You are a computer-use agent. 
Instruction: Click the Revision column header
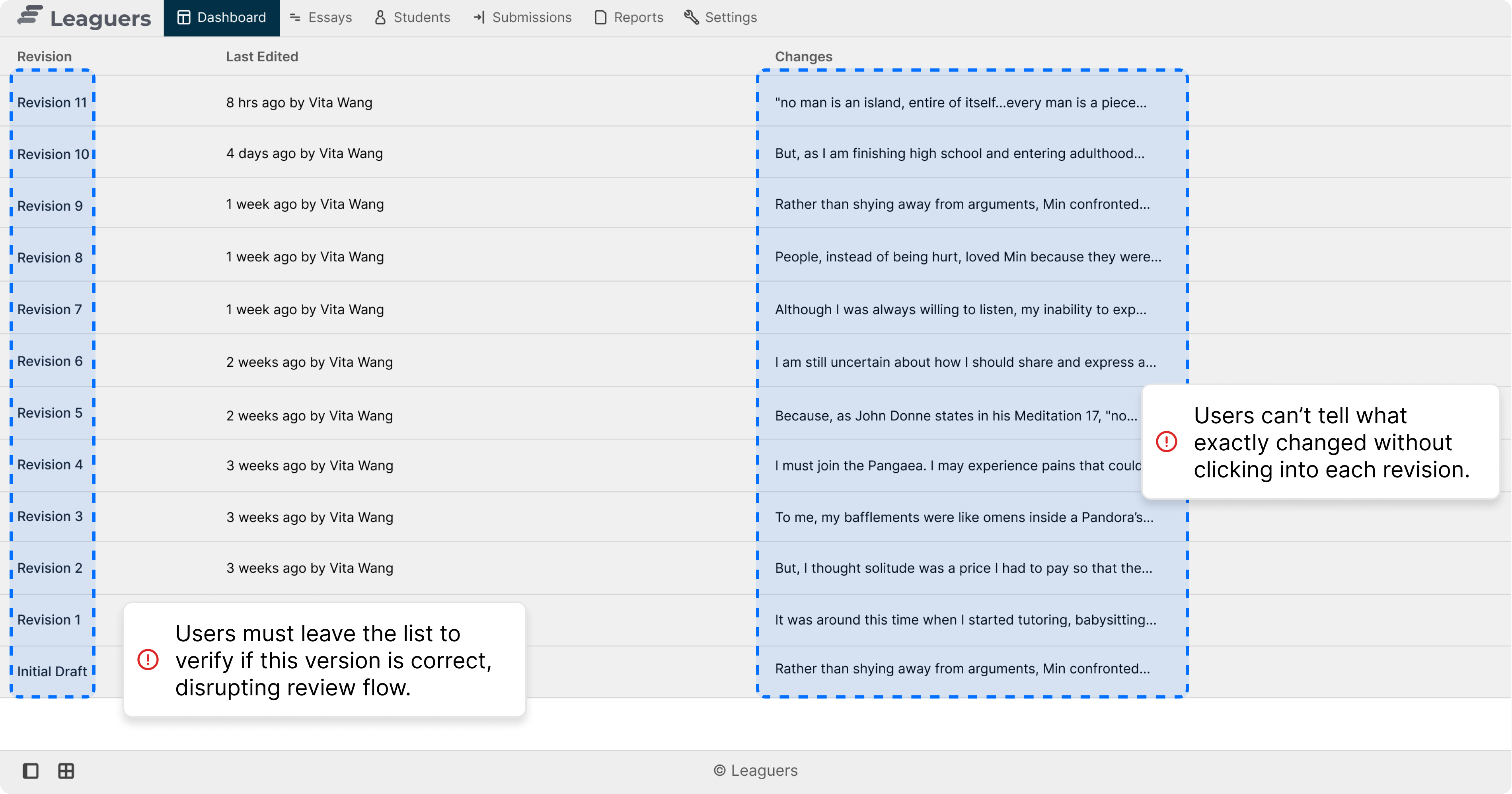[x=45, y=56]
